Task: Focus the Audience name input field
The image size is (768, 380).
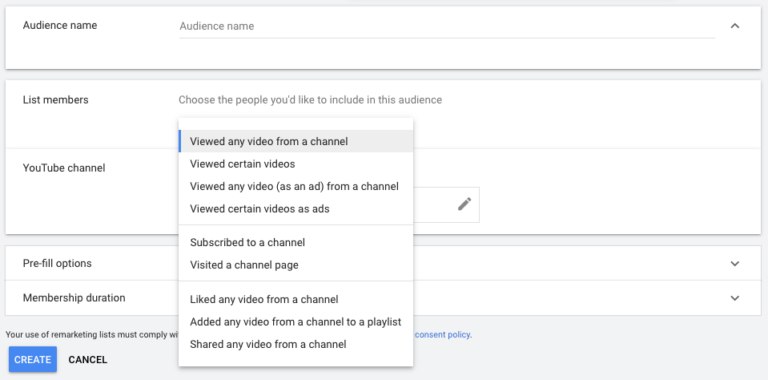Action: coord(447,26)
